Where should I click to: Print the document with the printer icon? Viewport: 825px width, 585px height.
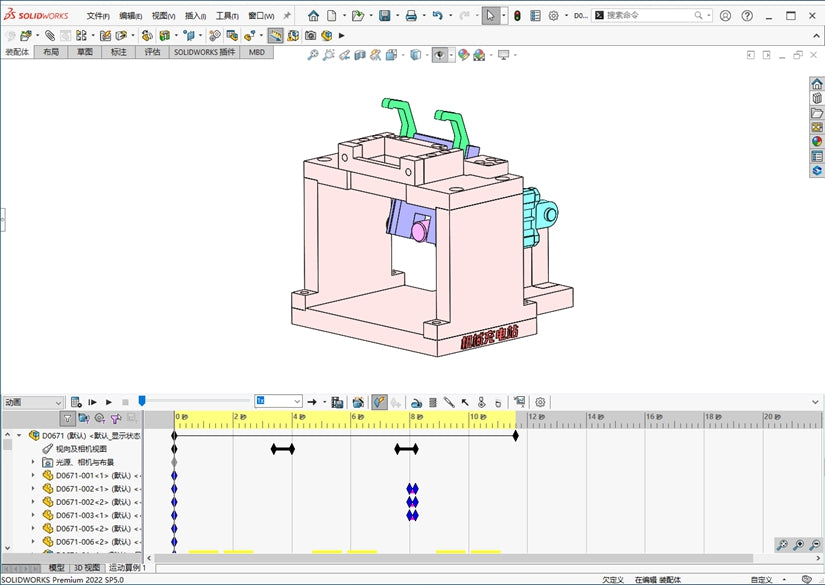[411, 16]
